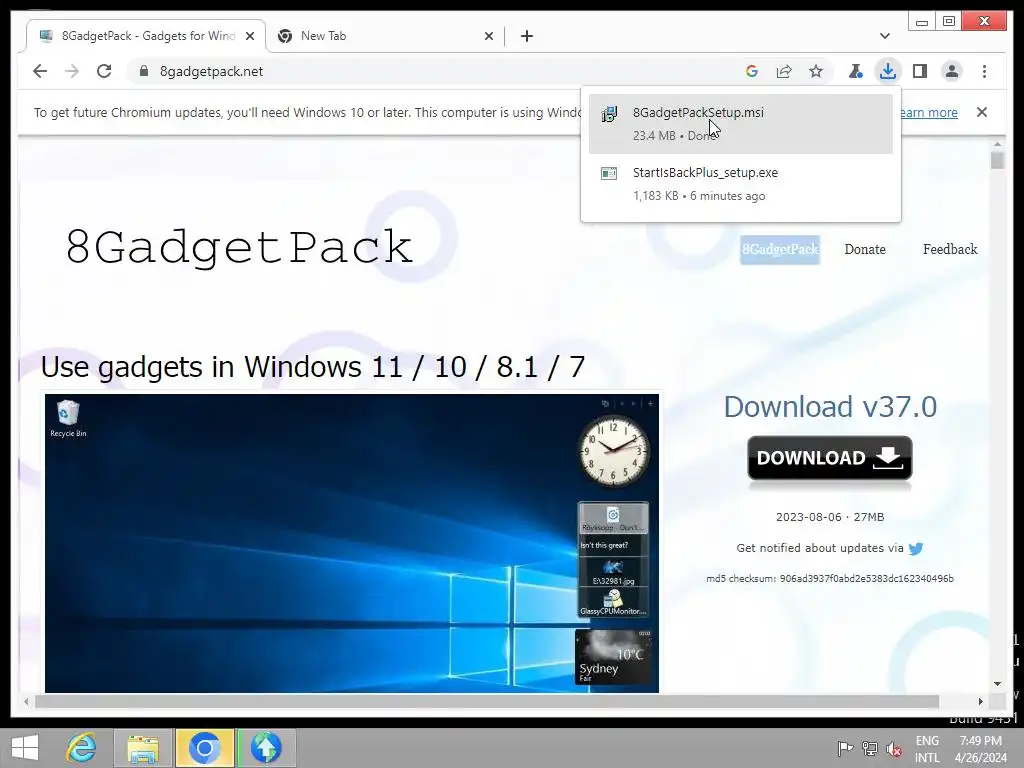Viewport: 1024px width, 768px height.
Task: Close the New Tab tab
Action: pos(488,36)
